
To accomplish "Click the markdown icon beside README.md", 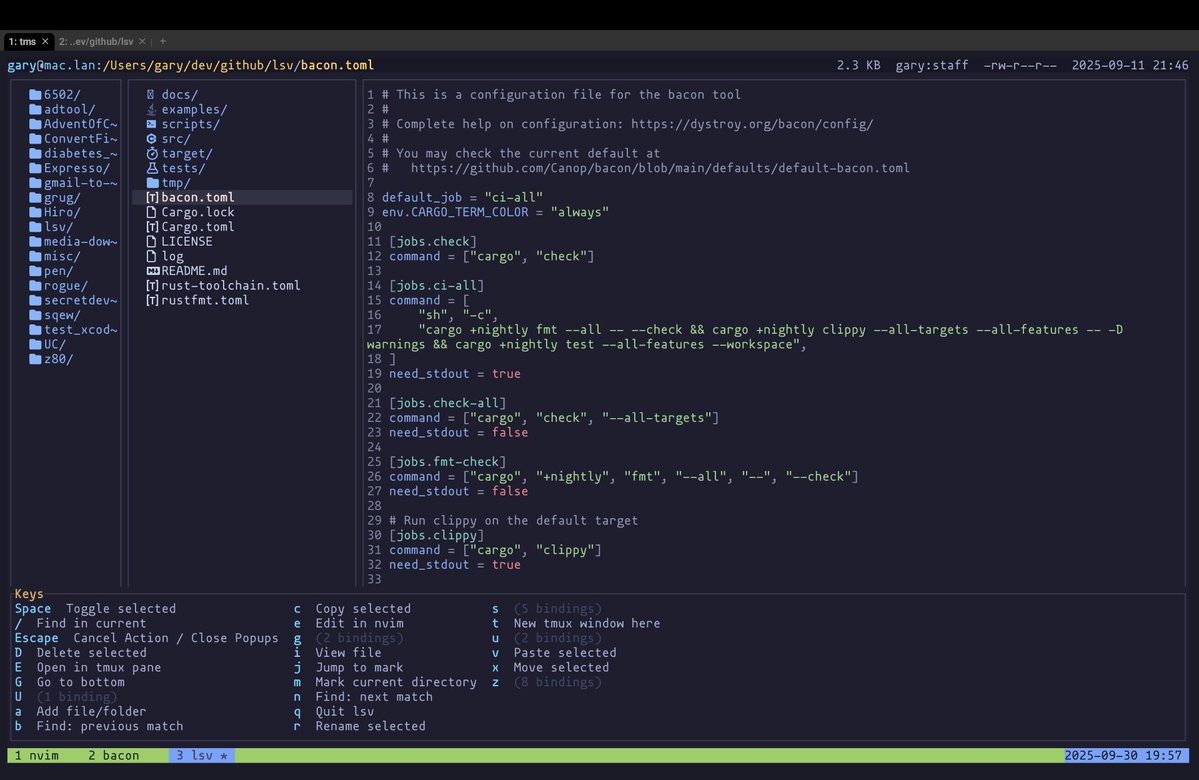I will tap(152, 271).
